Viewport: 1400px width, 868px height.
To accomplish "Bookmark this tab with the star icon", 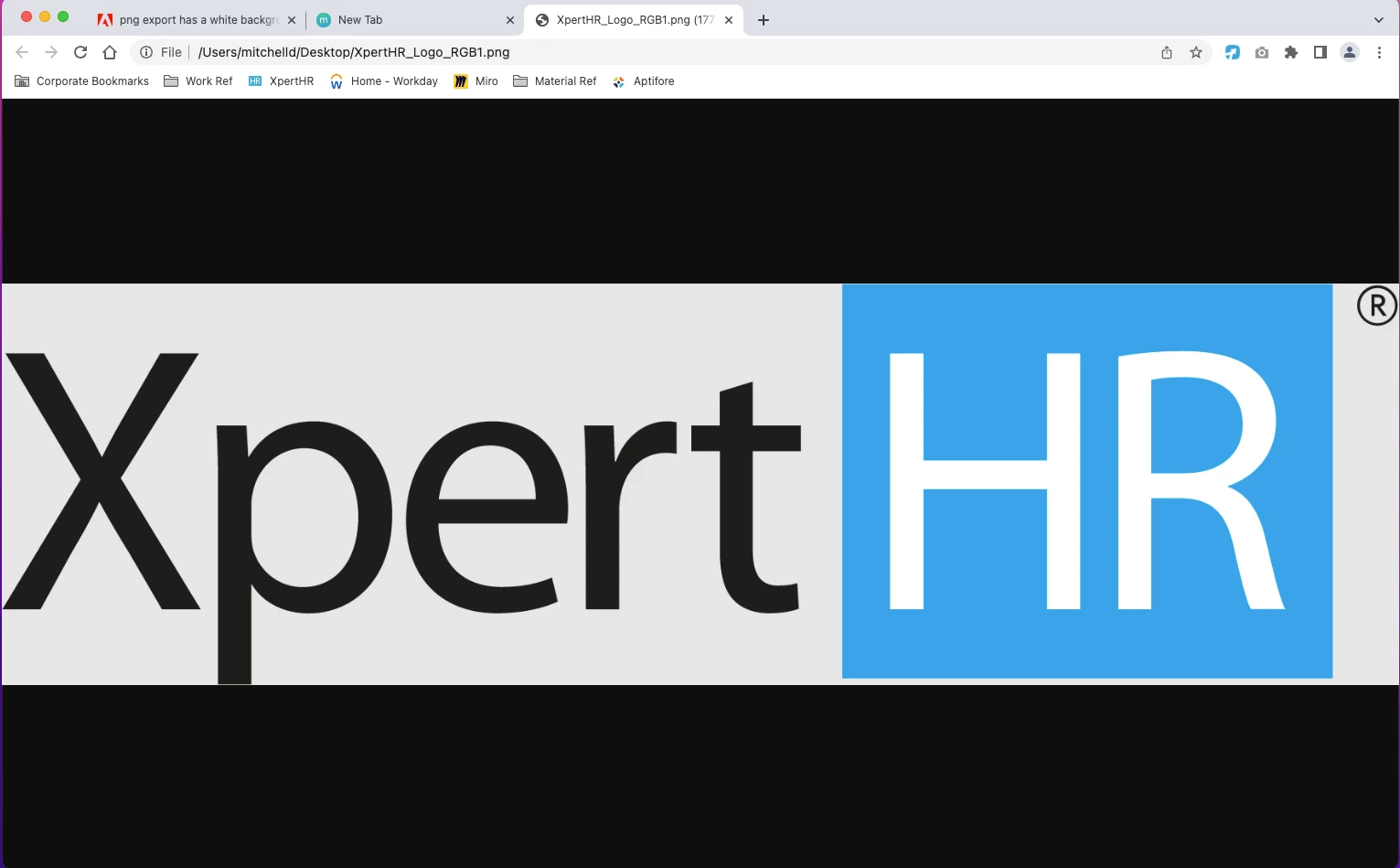I will [1196, 52].
